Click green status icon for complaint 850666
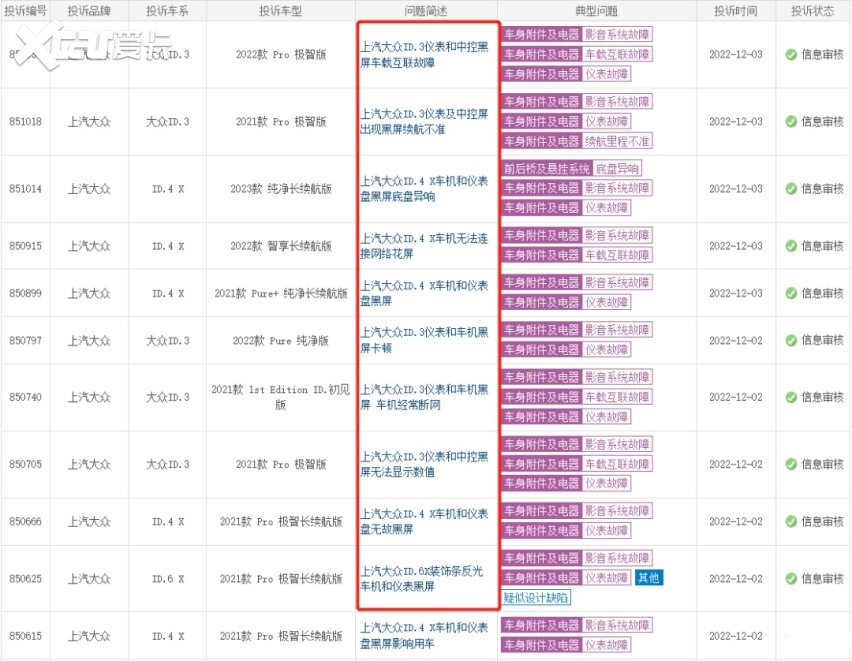This screenshot has height=661, width=852. (x=791, y=522)
